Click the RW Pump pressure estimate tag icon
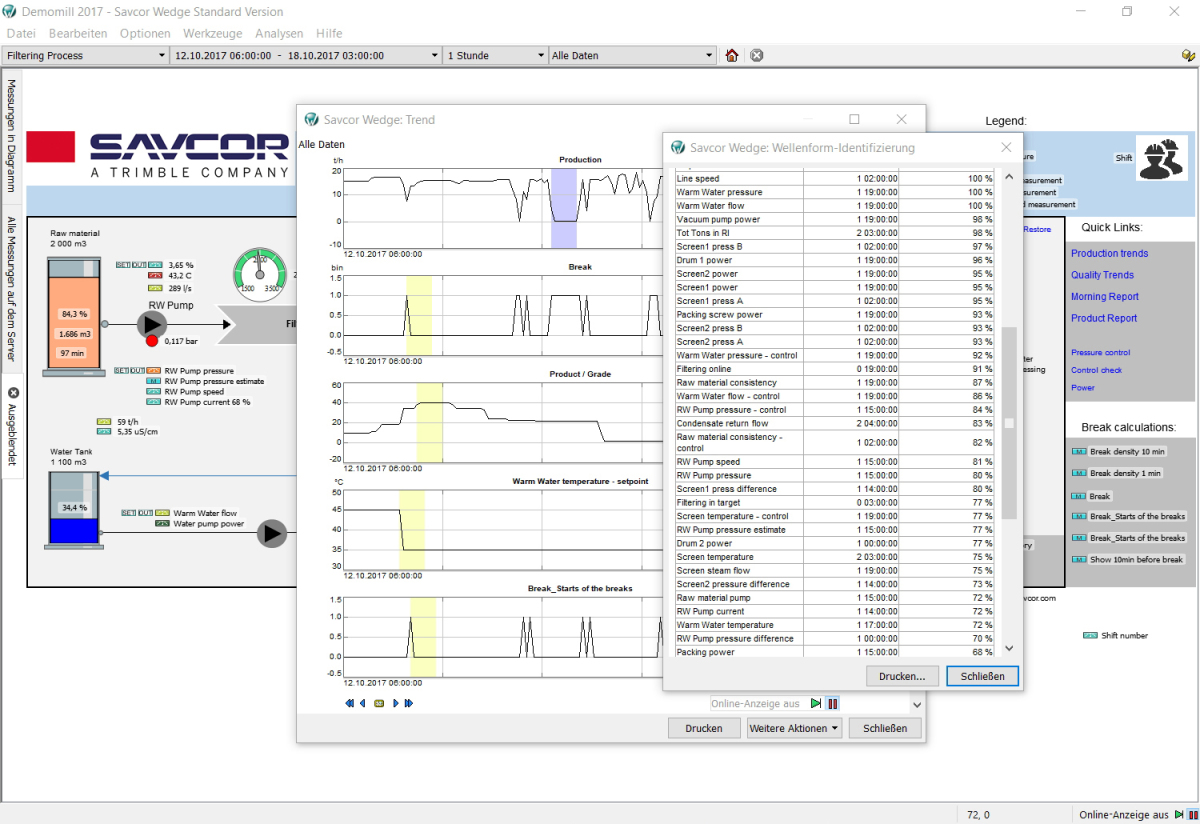This screenshot has width=1200, height=824. (154, 381)
